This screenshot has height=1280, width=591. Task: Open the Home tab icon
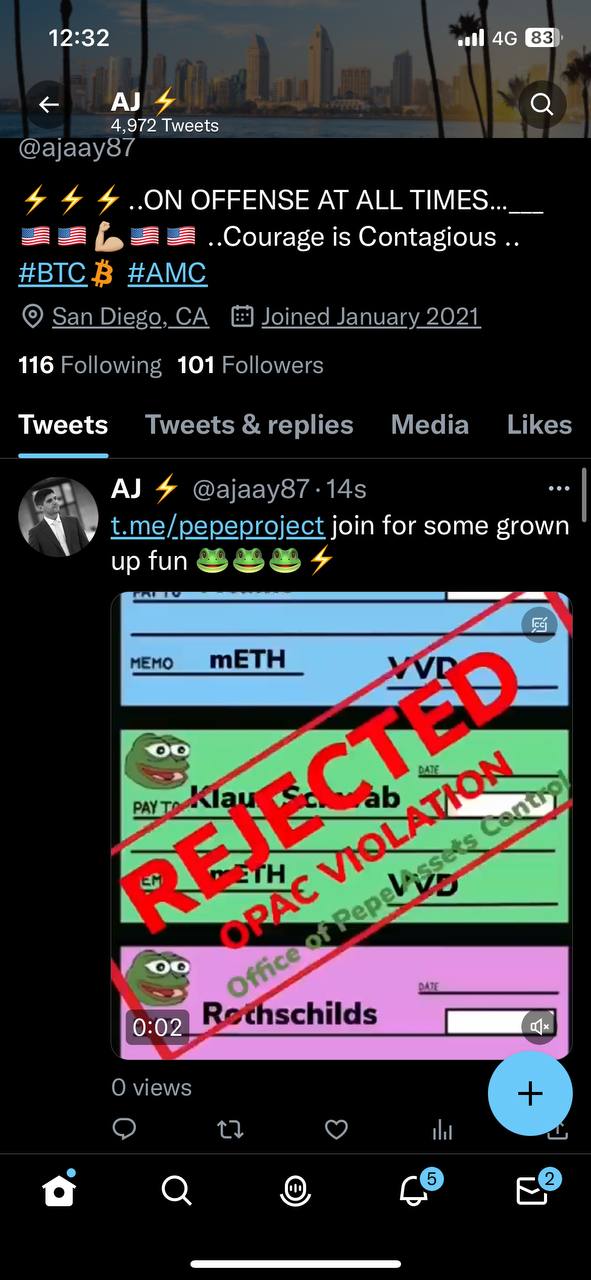(59, 1190)
